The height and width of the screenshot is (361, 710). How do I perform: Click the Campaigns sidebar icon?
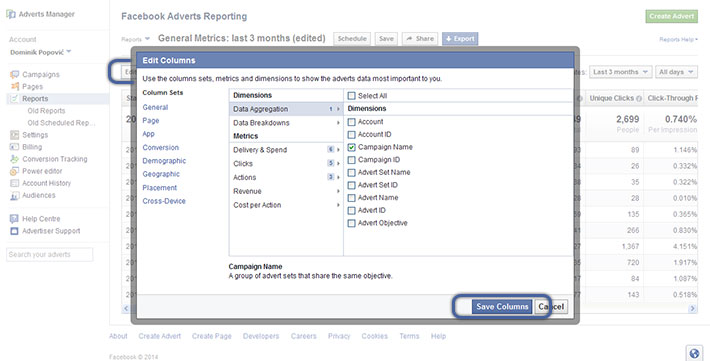14,74
